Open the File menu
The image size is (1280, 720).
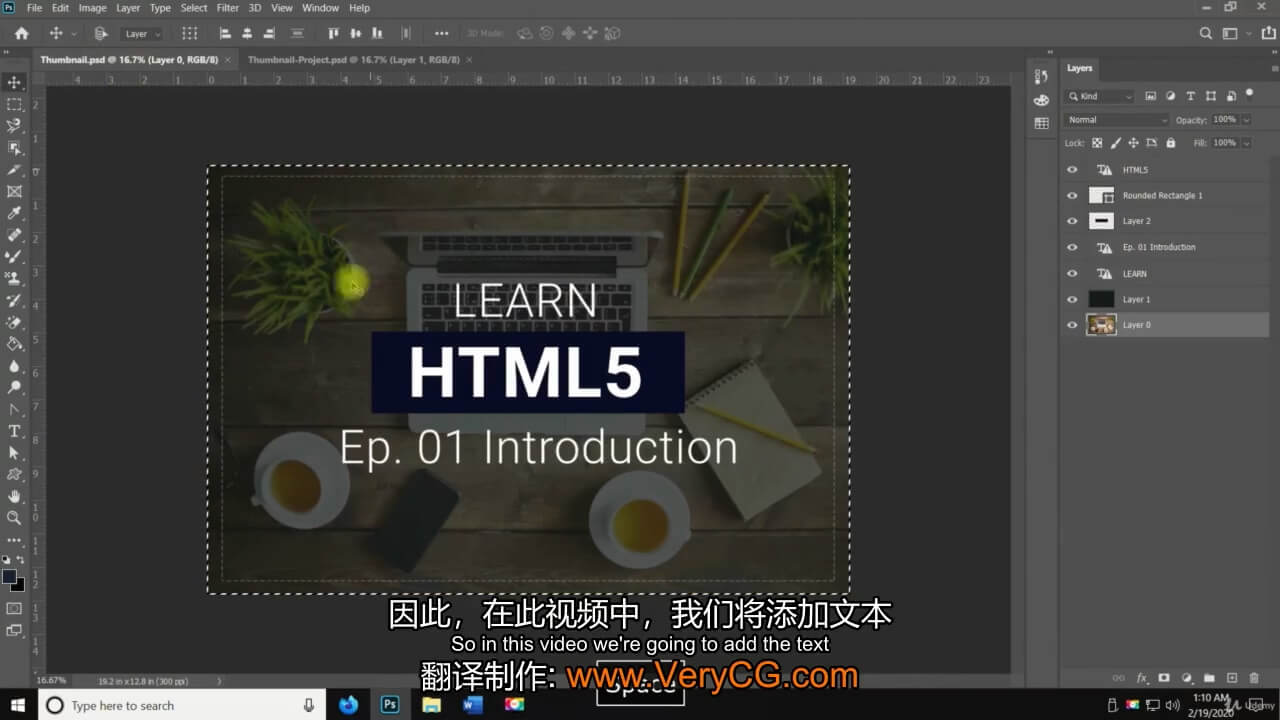tap(35, 8)
